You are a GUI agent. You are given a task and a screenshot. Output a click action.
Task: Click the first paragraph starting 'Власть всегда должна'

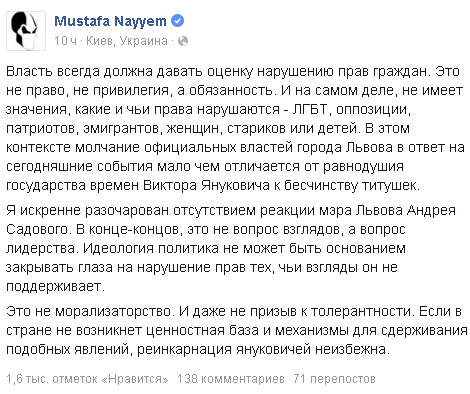pos(235,128)
